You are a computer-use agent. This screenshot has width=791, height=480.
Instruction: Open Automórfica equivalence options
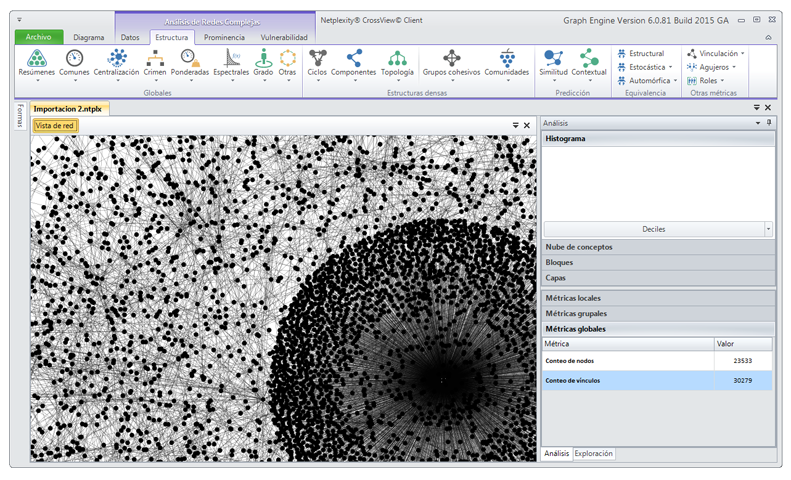(x=647, y=81)
